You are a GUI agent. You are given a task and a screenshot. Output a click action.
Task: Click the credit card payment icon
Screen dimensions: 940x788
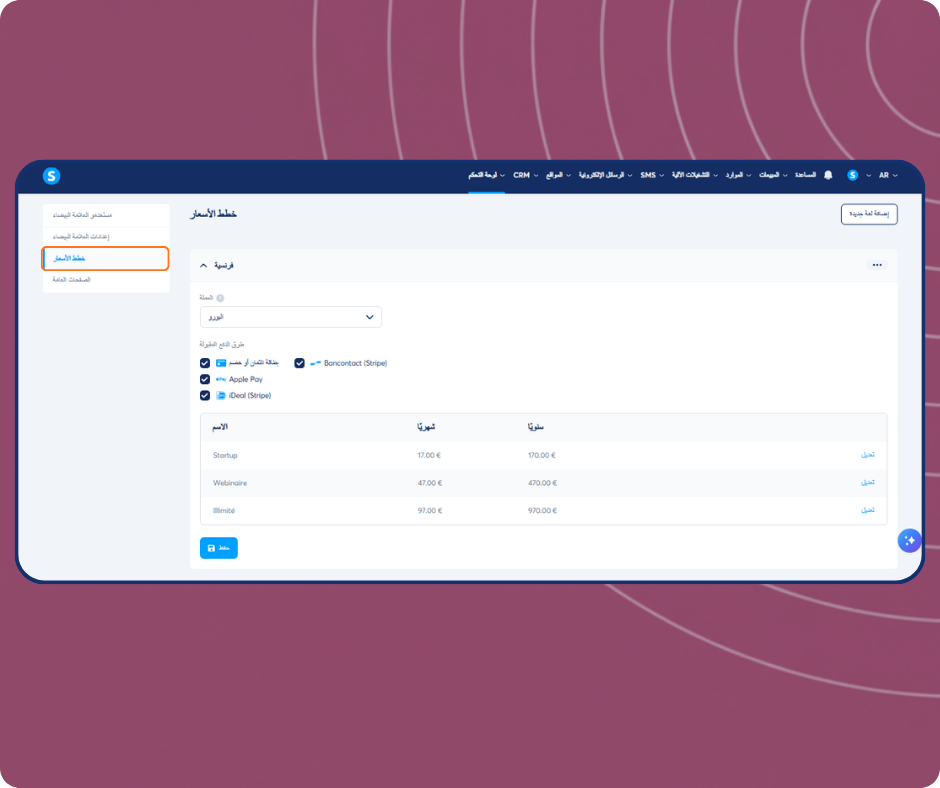tap(221, 363)
